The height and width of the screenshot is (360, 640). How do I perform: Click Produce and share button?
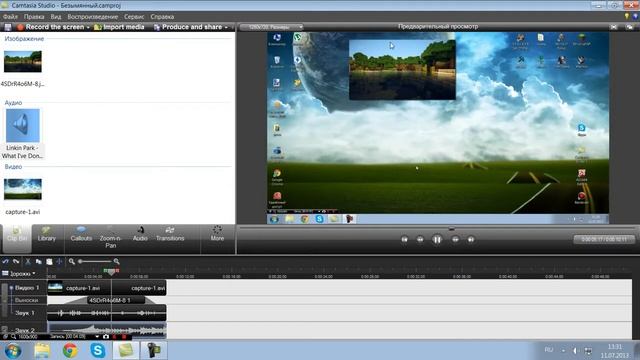[188, 27]
